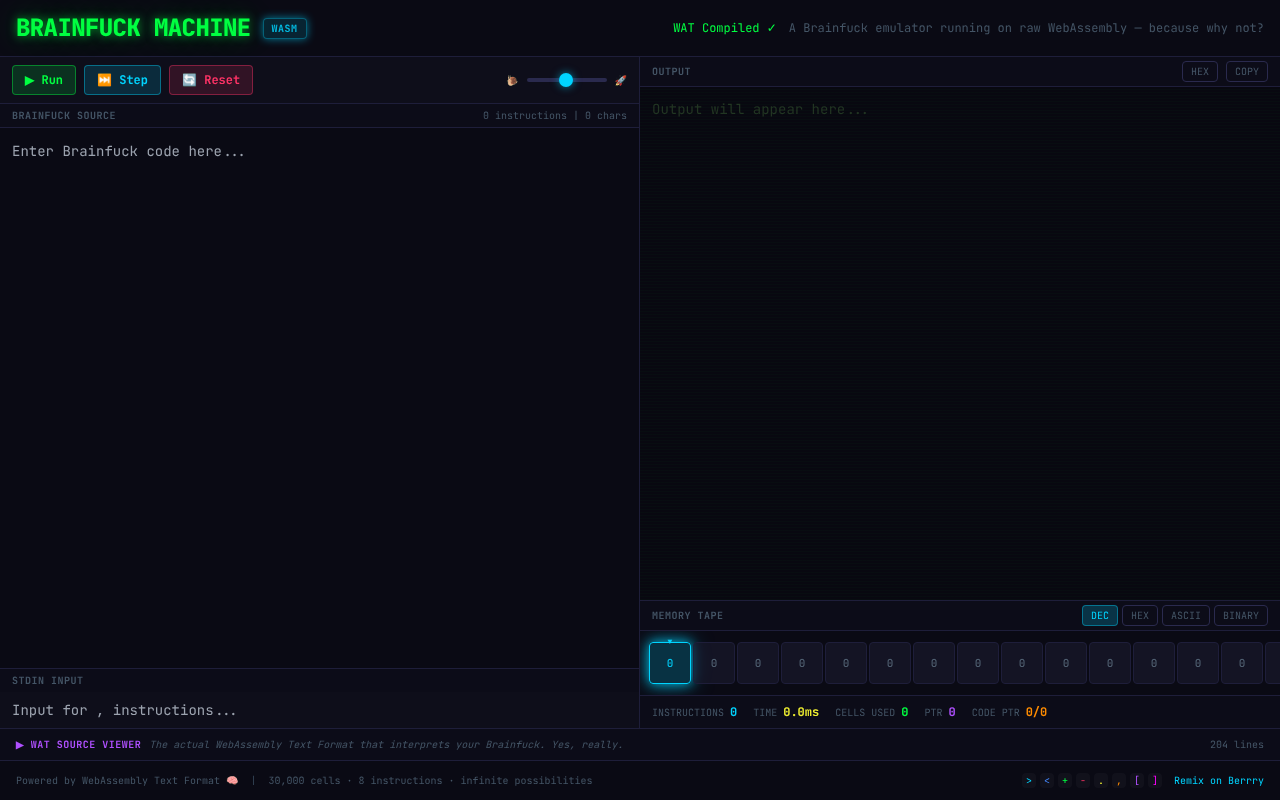The height and width of the screenshot is (800, 1280).
Task: Click the CODE PTR 0/0 stat
Action: (1009, 713)
